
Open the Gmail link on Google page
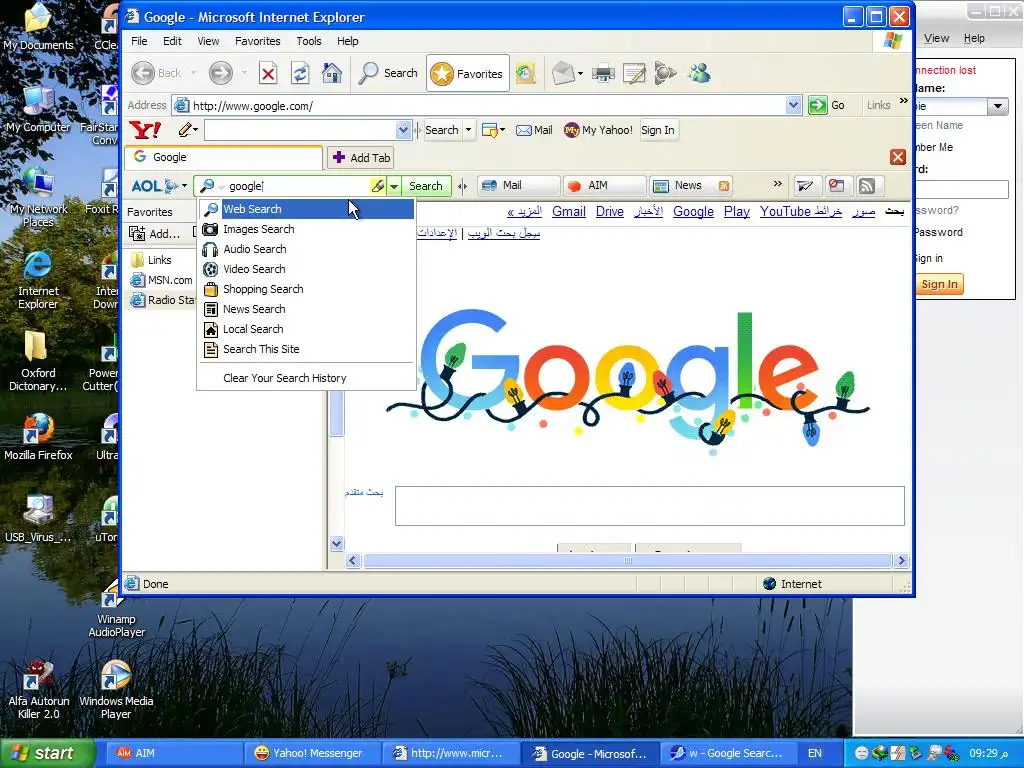pos(569,212)
